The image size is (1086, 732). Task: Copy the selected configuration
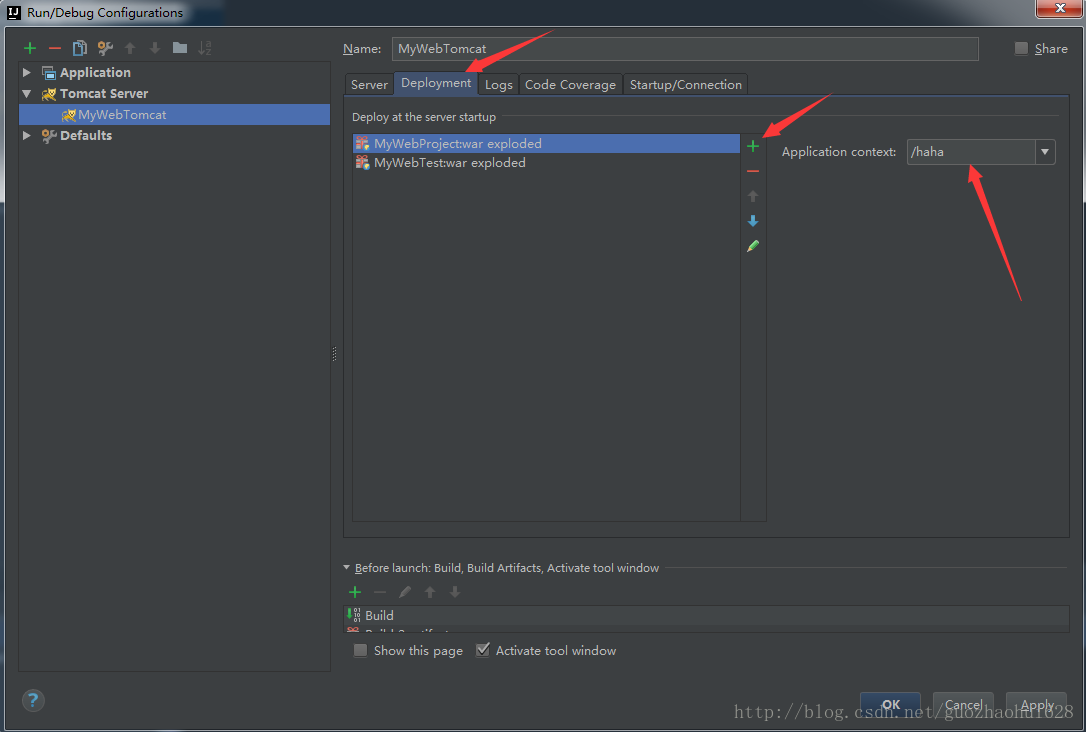tap(80, 48)
